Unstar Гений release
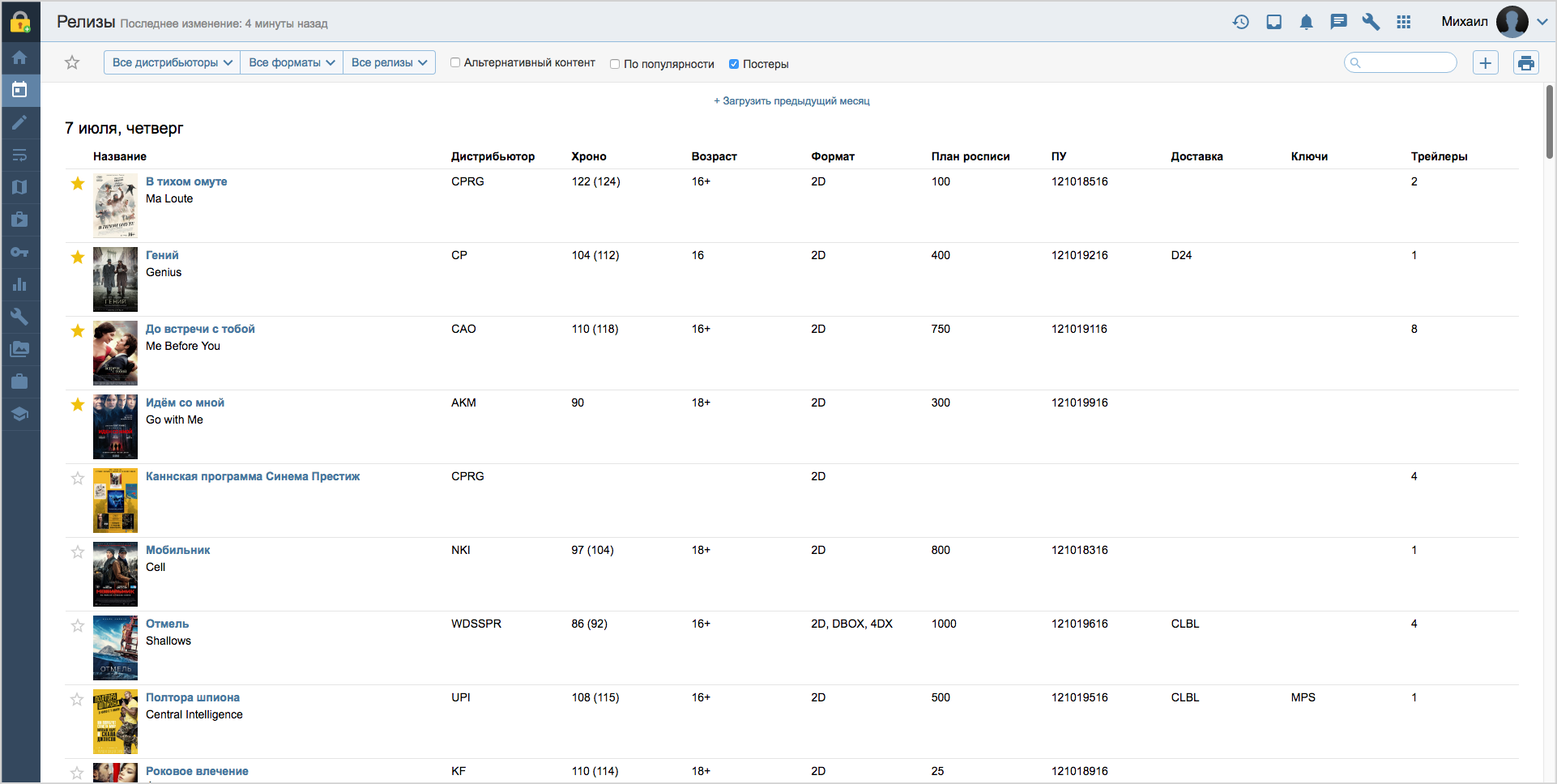1557x784 pixels. tap(78, 257)
